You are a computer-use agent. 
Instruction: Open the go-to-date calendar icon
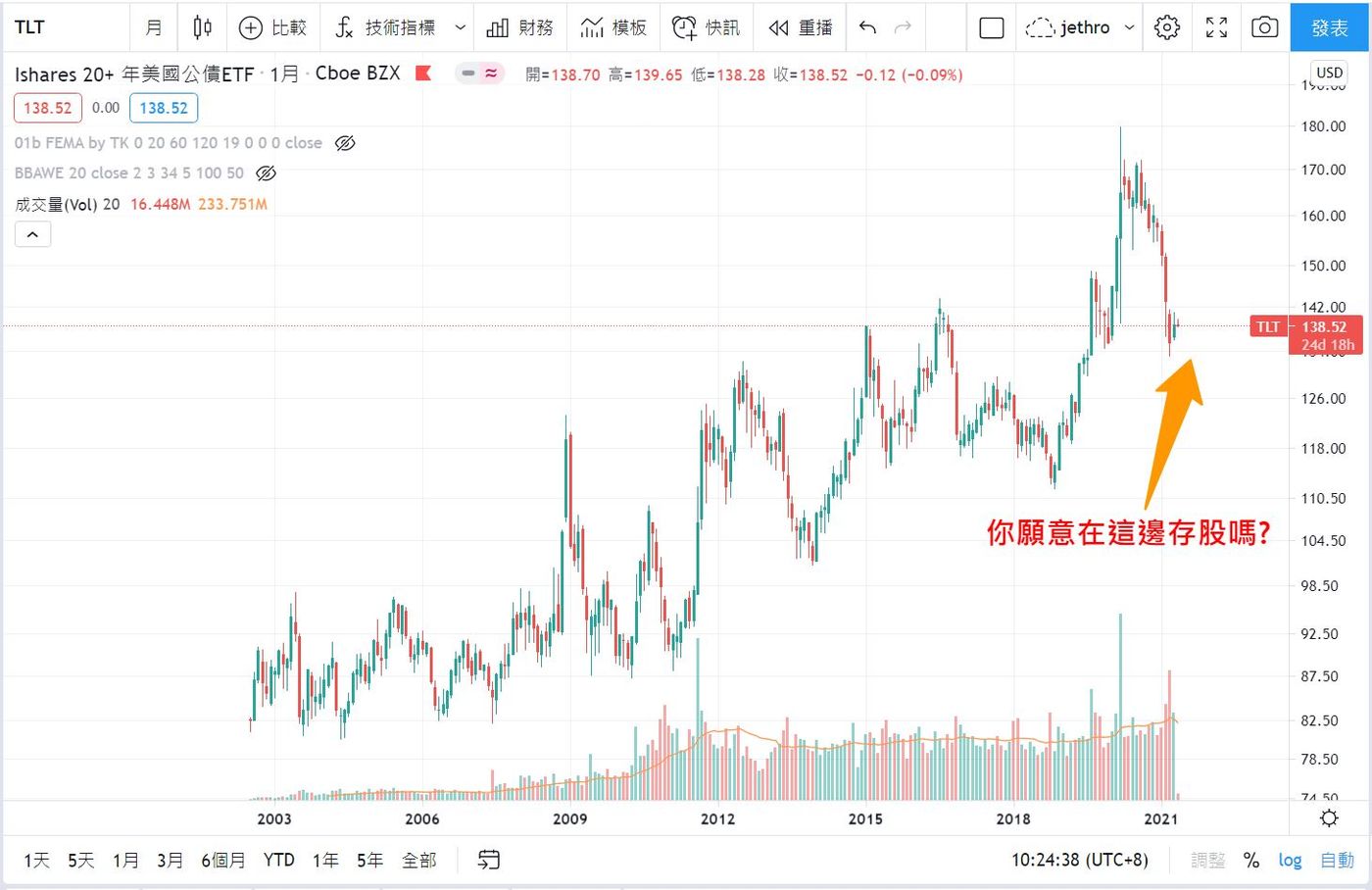pos(488,860)
